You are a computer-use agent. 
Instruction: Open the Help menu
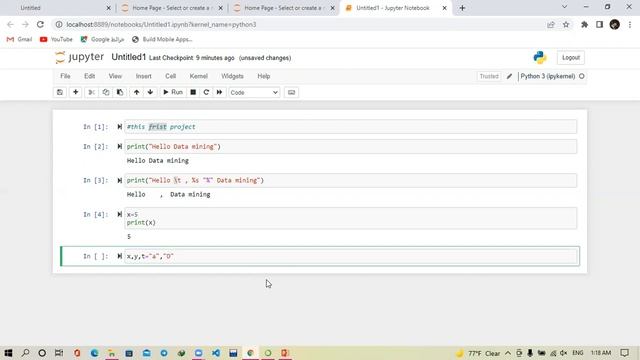[x=264, y=76]
